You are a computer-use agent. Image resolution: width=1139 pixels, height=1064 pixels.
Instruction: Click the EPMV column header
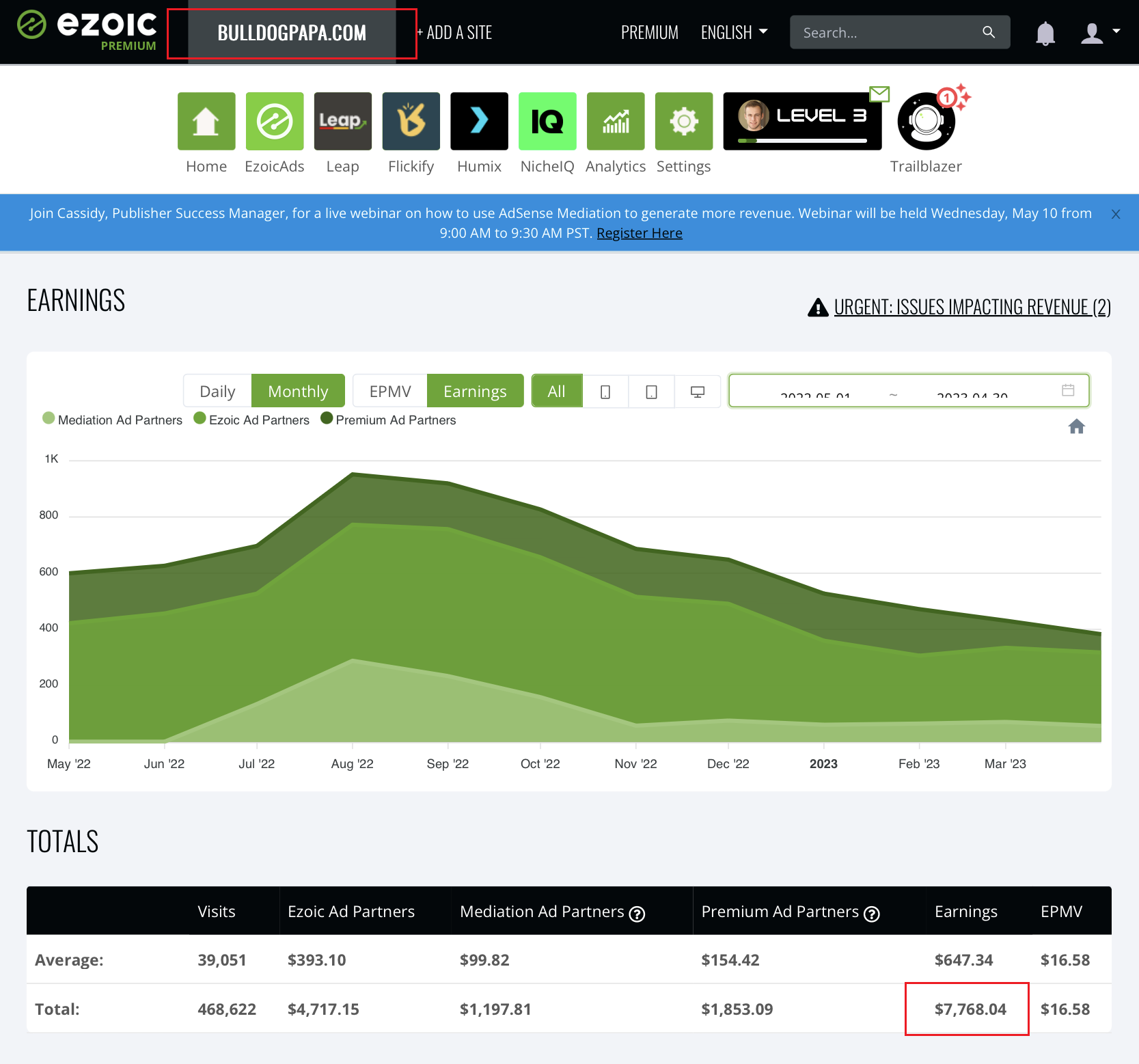(x=1061, y=912)
